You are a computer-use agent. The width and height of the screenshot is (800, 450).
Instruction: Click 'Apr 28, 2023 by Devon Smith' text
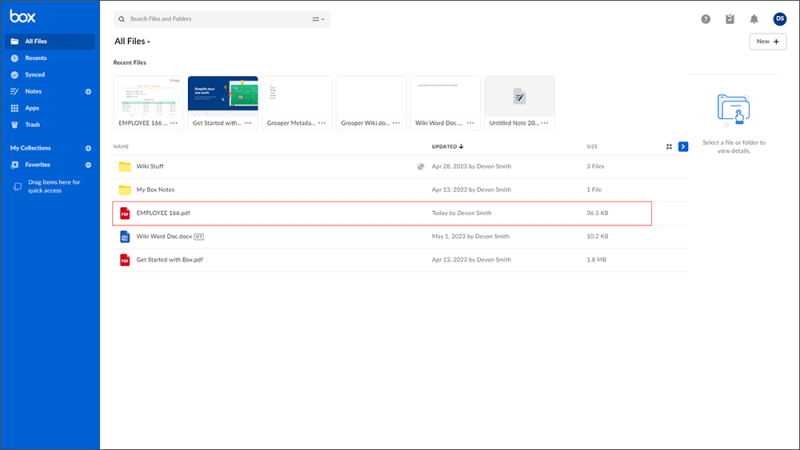(x=471, y=166)
